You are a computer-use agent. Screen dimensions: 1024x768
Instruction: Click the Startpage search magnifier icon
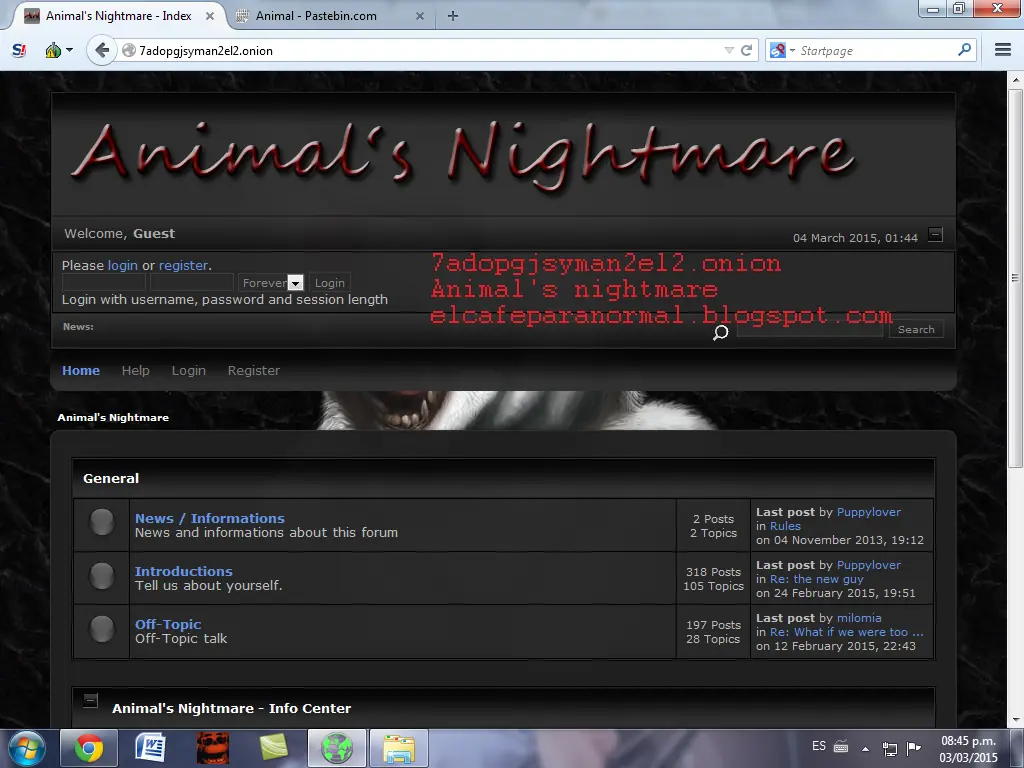(x=964, y=50)
